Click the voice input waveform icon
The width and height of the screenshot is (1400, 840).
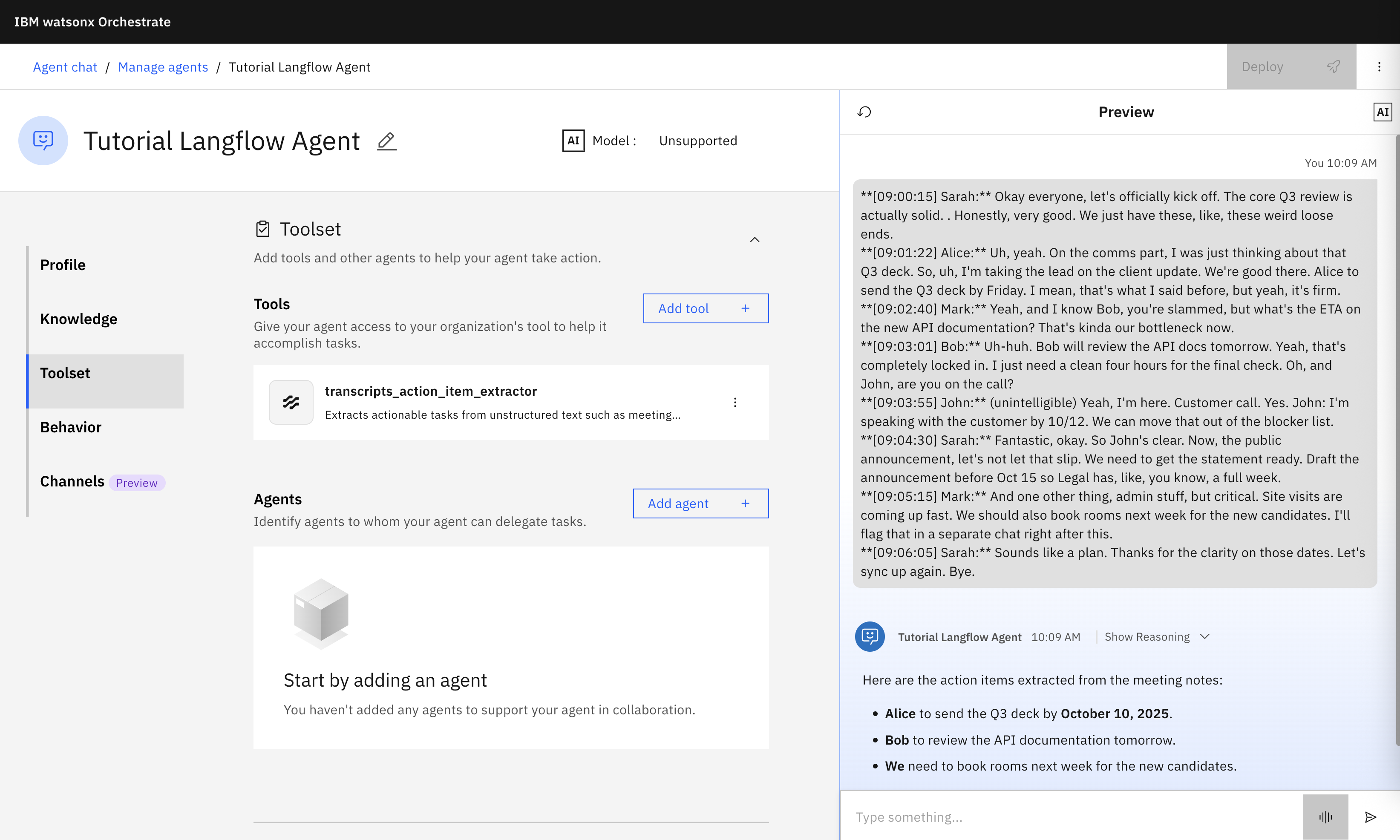coord(1325,817)
